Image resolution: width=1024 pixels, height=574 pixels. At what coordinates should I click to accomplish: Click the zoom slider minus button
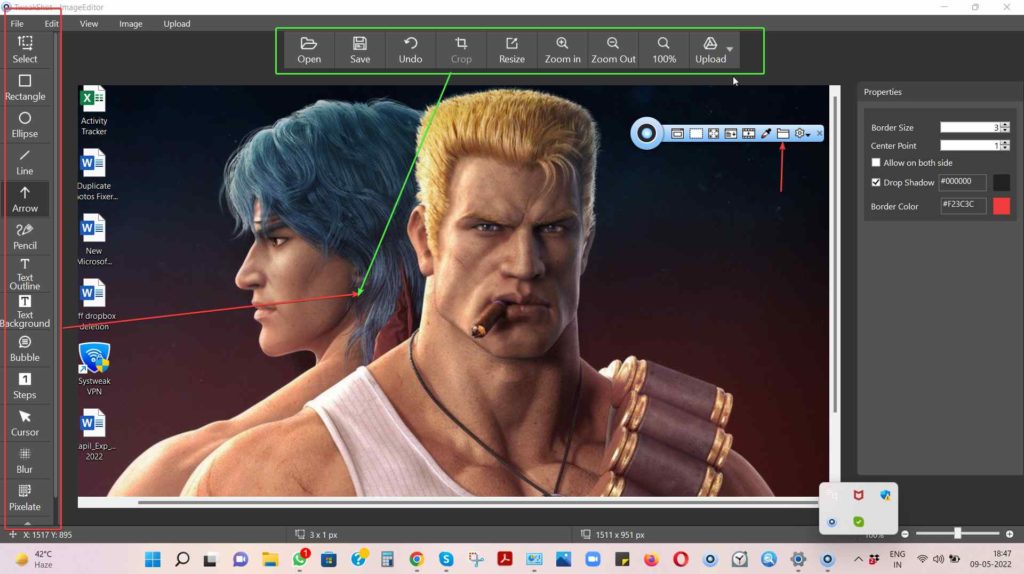point(904,534)
